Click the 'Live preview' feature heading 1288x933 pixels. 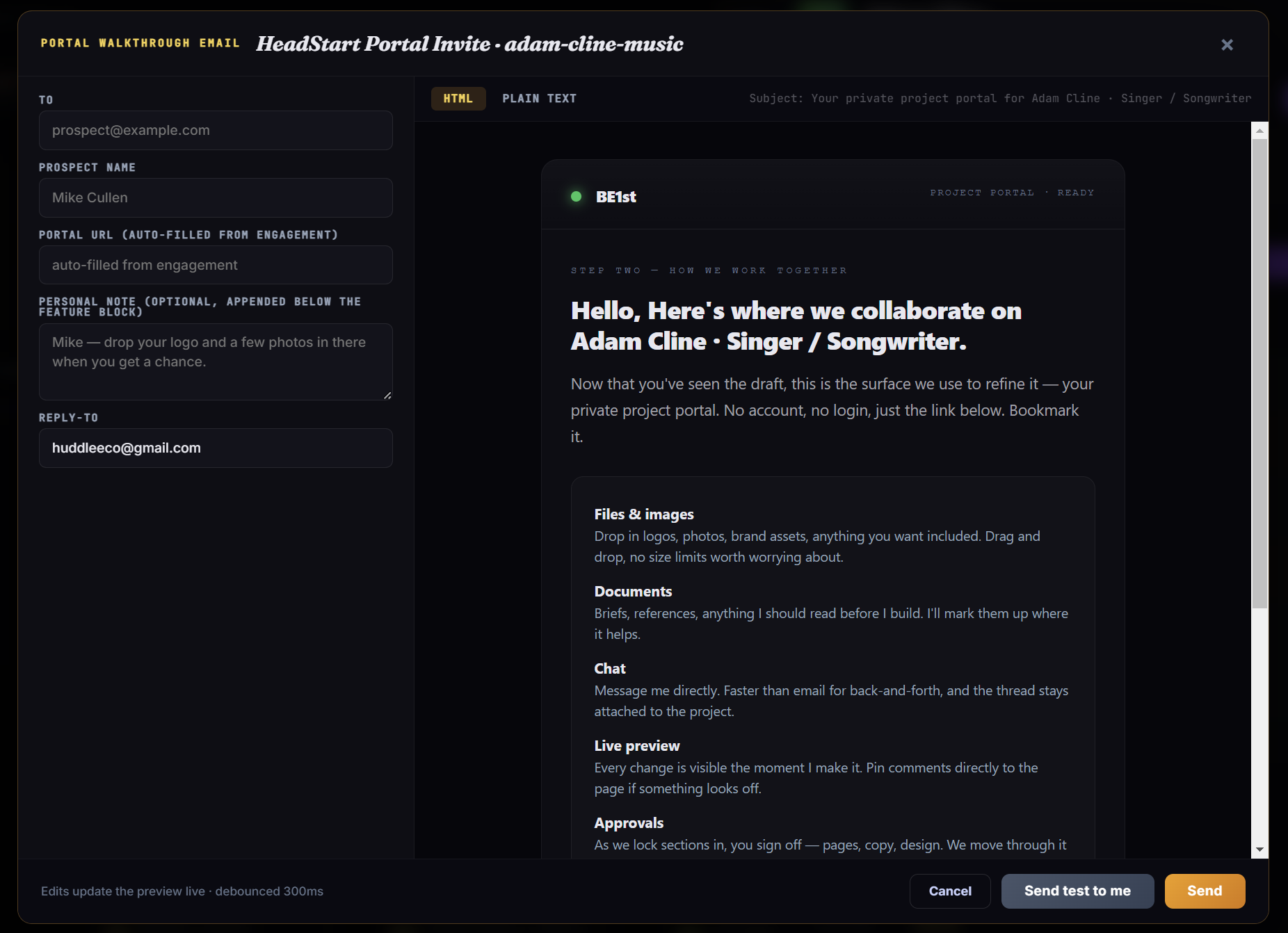637,746
